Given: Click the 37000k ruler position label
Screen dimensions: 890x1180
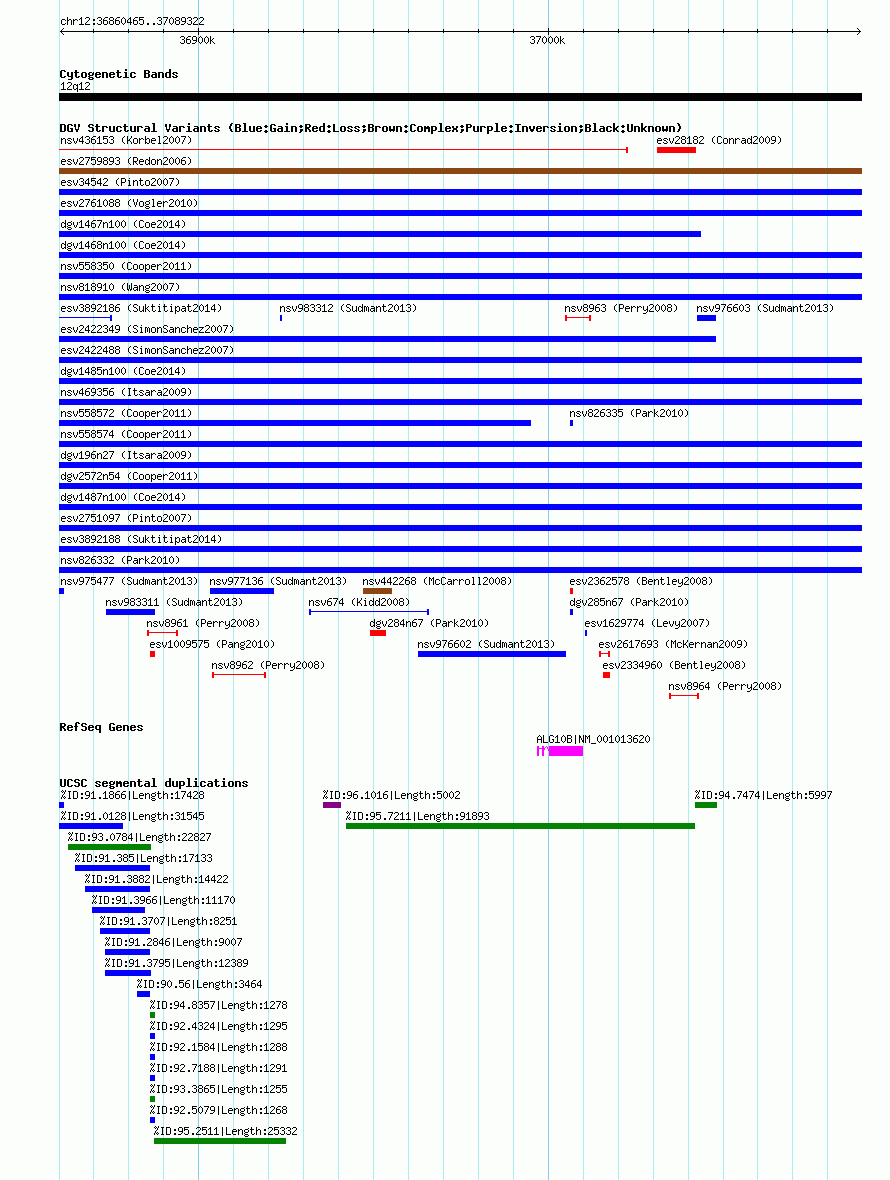Looking at the screenshot, I should tap(547, 41).
